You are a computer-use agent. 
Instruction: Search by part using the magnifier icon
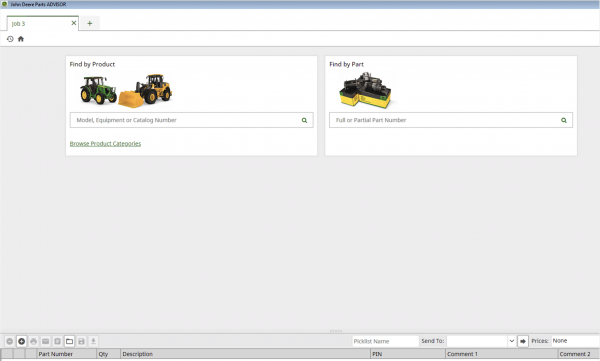click(x=564, y=120)
